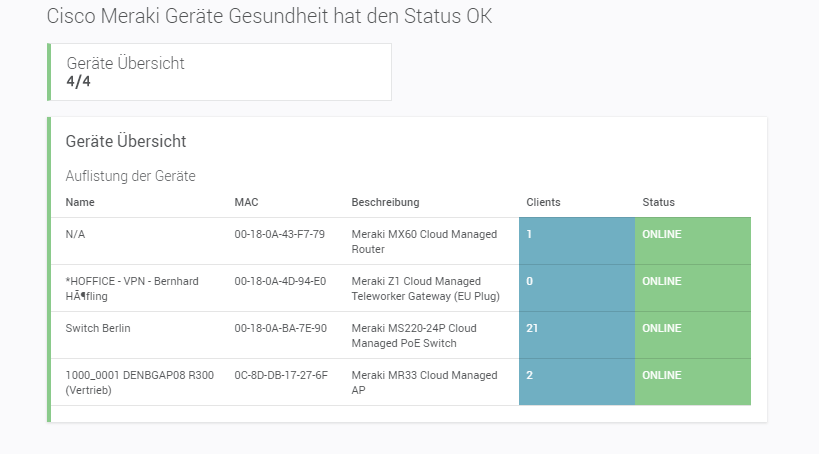
Task: Click the Clients column header
Action: pos(543,202)
